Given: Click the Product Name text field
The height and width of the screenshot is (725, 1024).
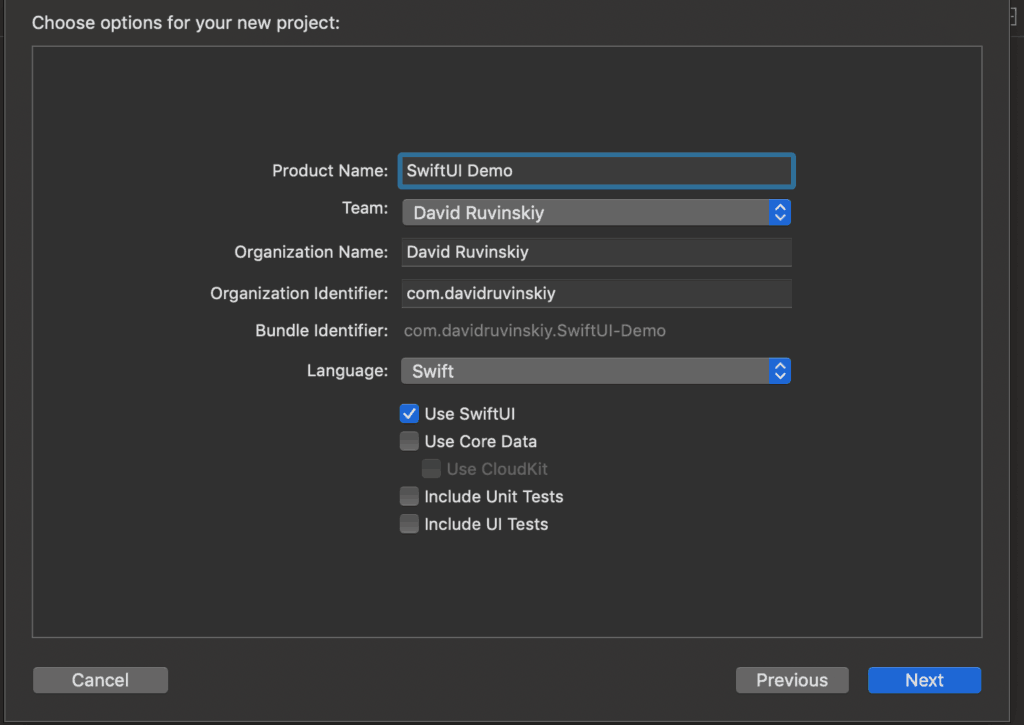Looking at the screenshot, I should coord(596,171).
